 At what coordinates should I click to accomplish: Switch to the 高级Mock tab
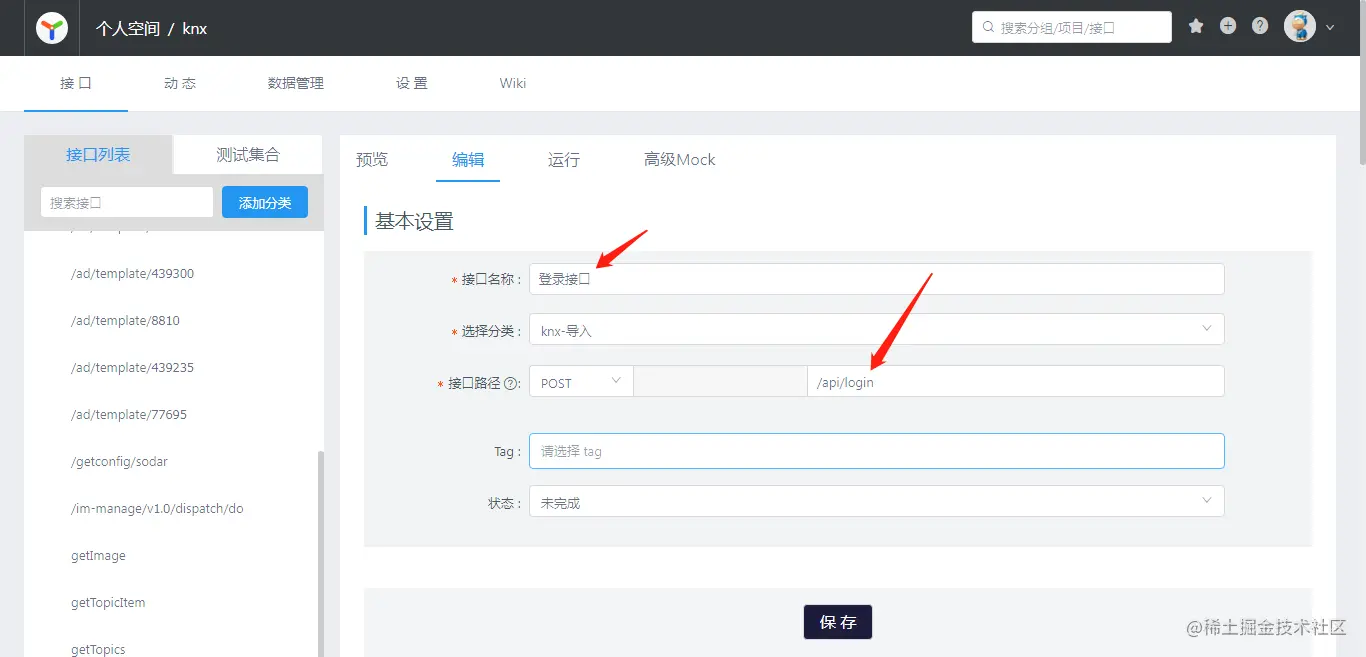coord(680,159)
